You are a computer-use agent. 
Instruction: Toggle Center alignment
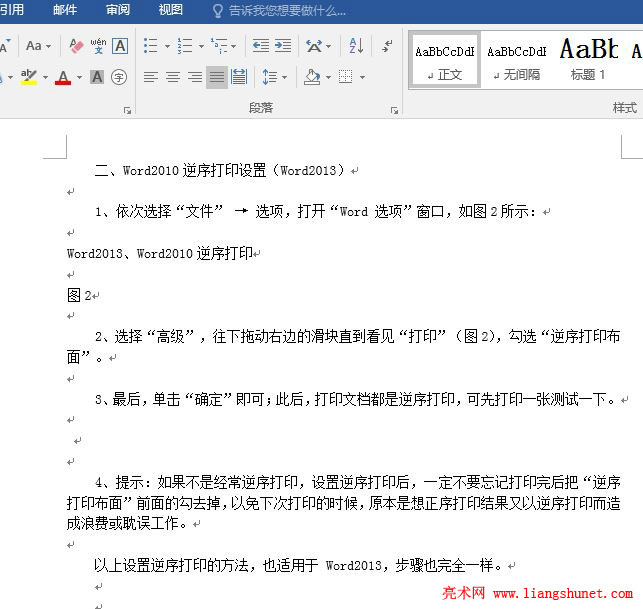[x=173, y=77]
